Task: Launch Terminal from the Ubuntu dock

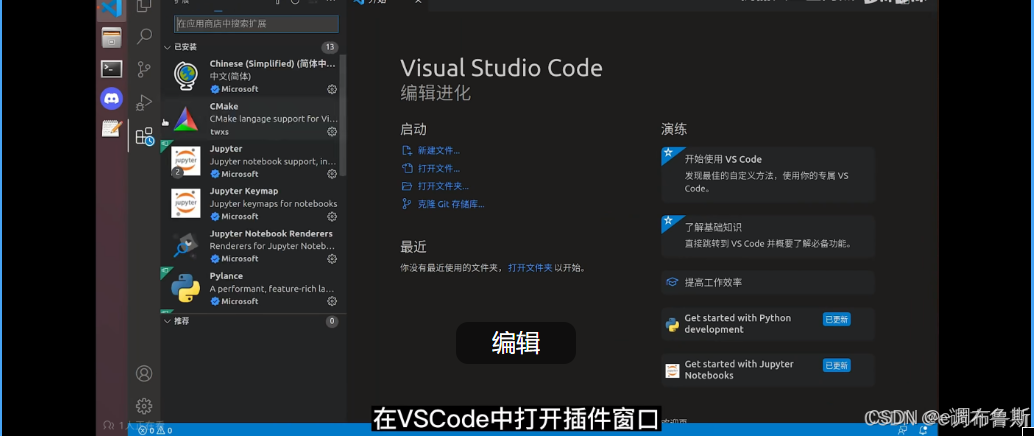Action: pyautogui.click(x=112, y=68)
